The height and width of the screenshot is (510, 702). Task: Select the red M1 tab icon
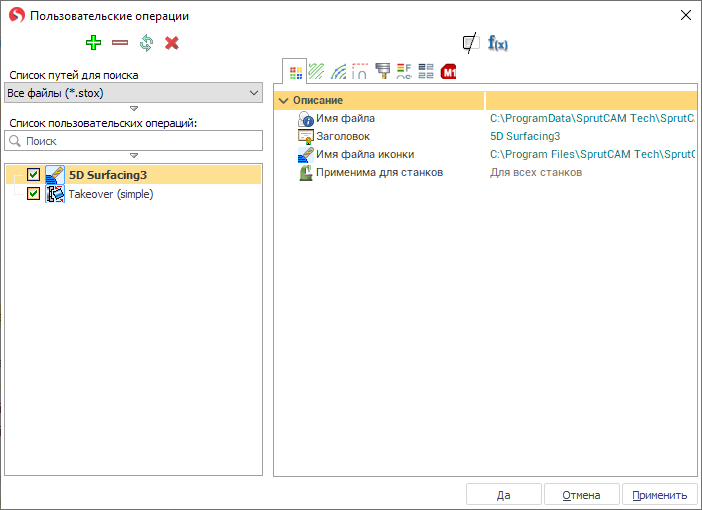point(449,71)
